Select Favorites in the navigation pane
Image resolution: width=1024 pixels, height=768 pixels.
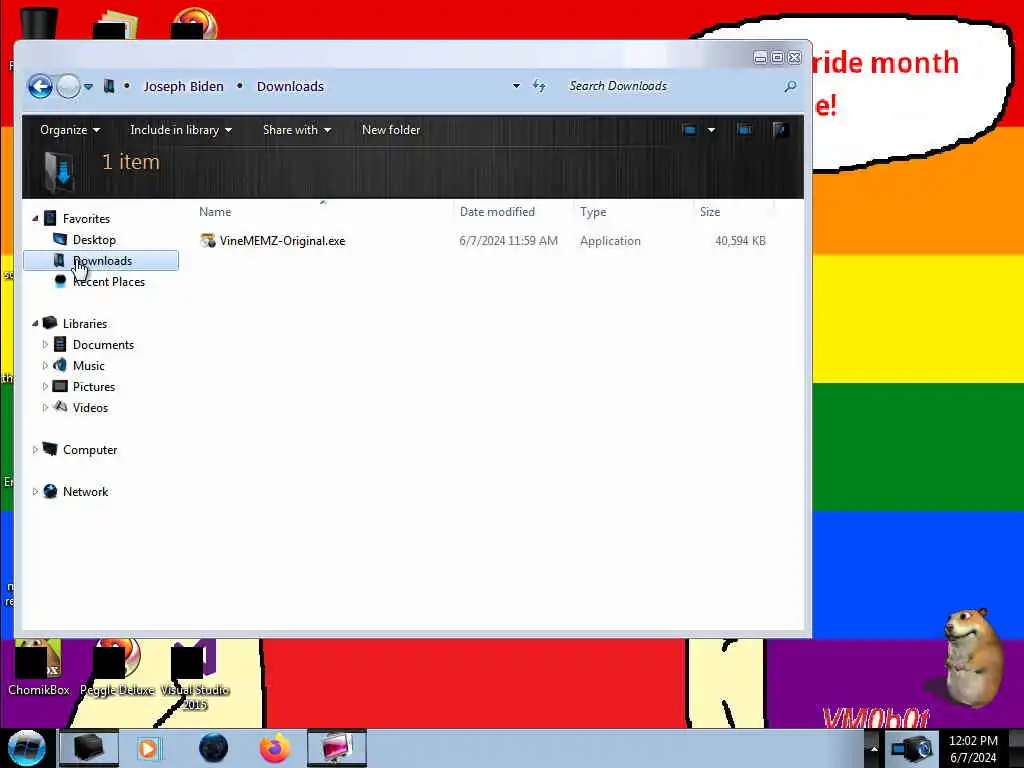pos(86,219)
